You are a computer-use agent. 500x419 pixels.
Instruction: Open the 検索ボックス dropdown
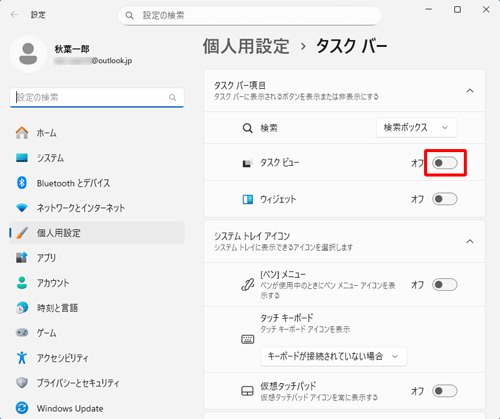pos(417,128)
